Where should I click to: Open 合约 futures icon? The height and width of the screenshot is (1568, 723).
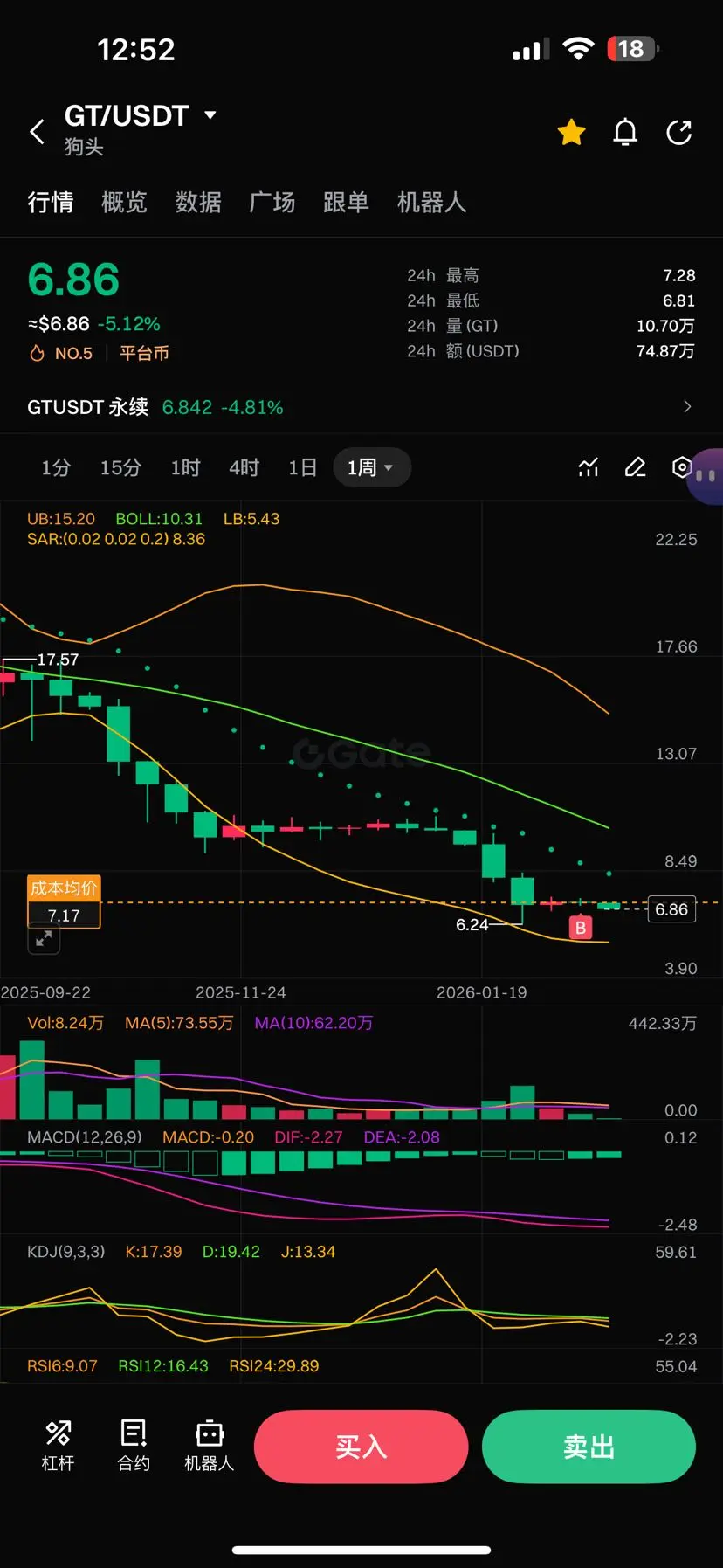click(134, 1446)
